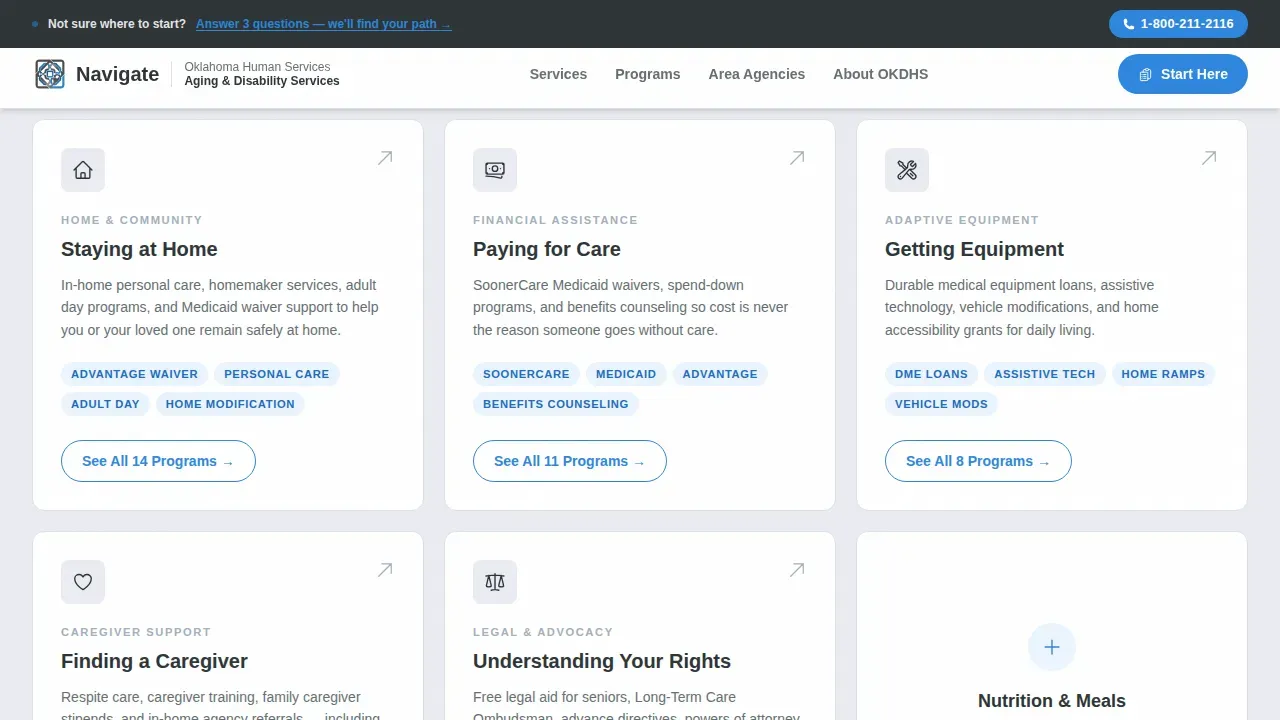Open the Services menu
This screenshot has height=720, width=1280.
[x=558, y=74]
